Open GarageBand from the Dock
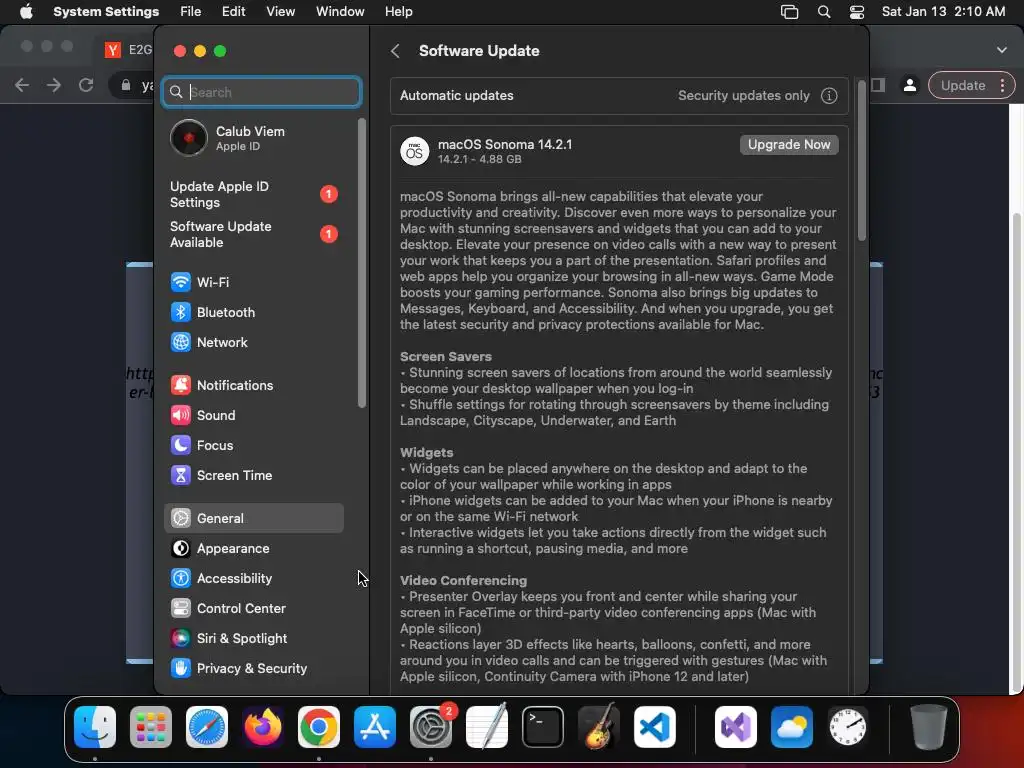Viewport: 1024px width, 768px height. point(599,727)
